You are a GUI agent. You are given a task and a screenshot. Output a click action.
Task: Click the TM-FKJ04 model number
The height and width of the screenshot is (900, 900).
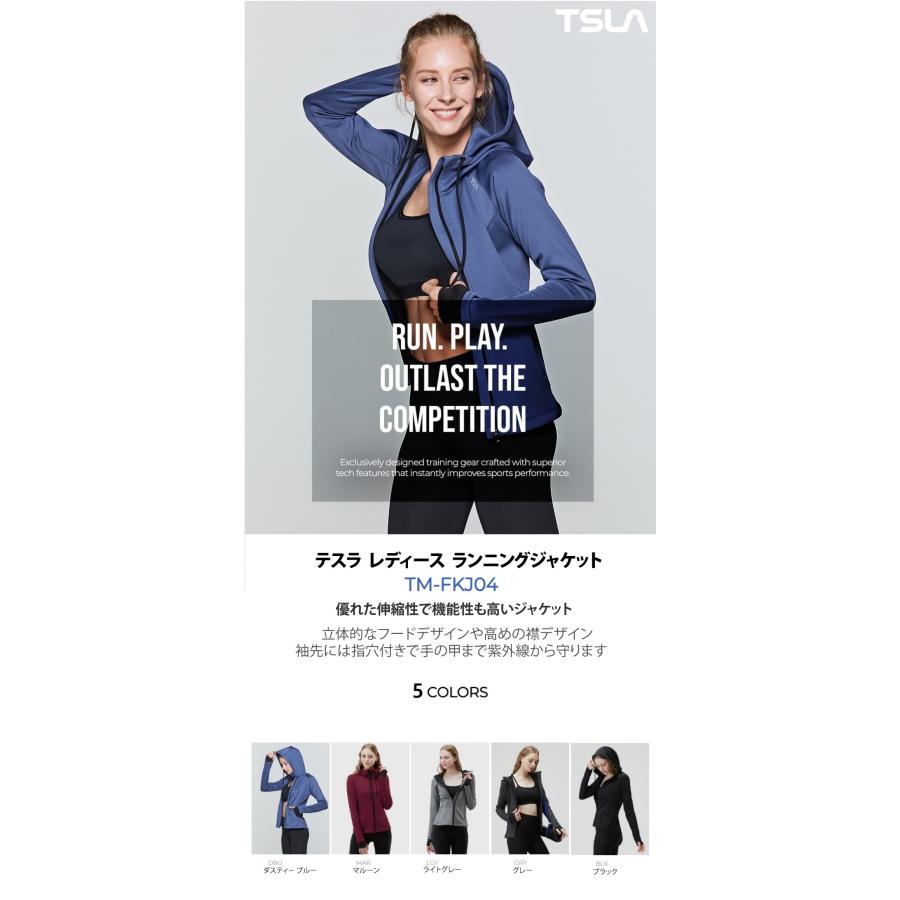[x=451, y=584]
